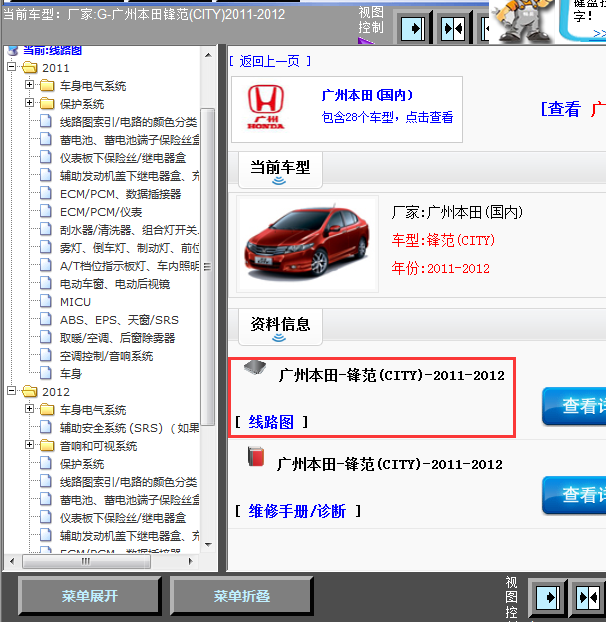Click red book icon beside 维修手册 entry

pos(256,457)
